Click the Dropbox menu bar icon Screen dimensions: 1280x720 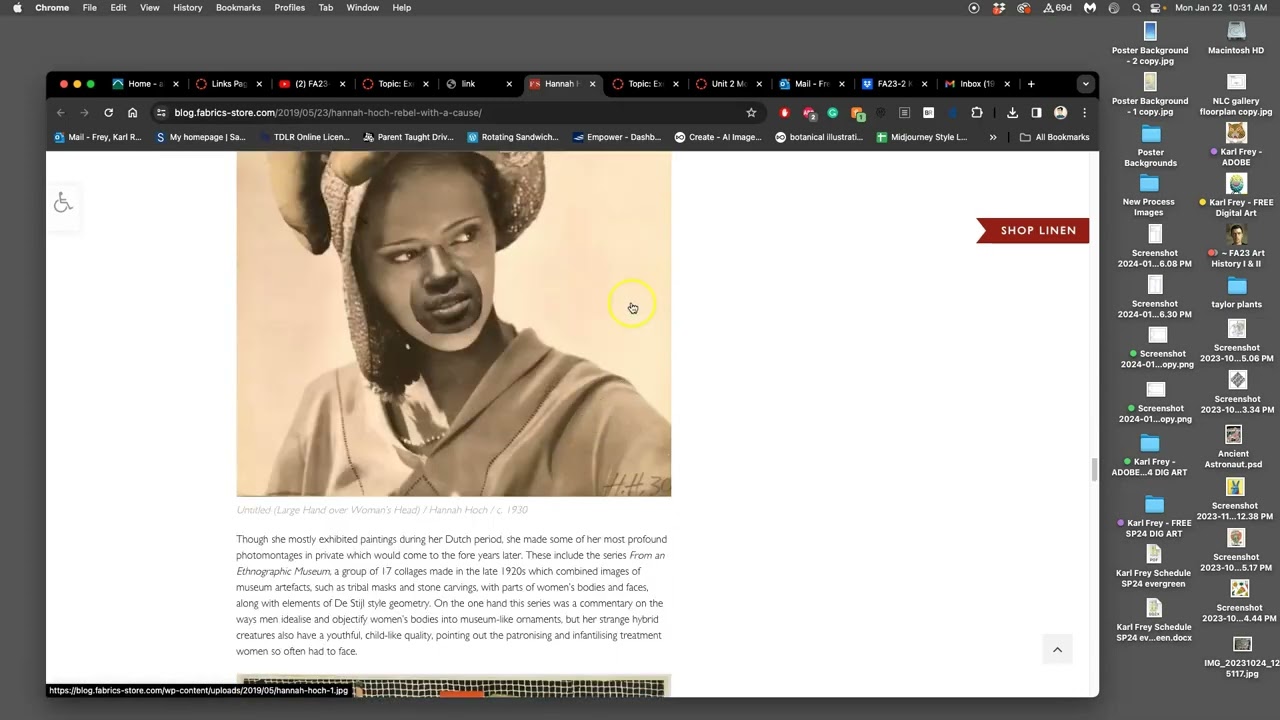coord(999,7)
